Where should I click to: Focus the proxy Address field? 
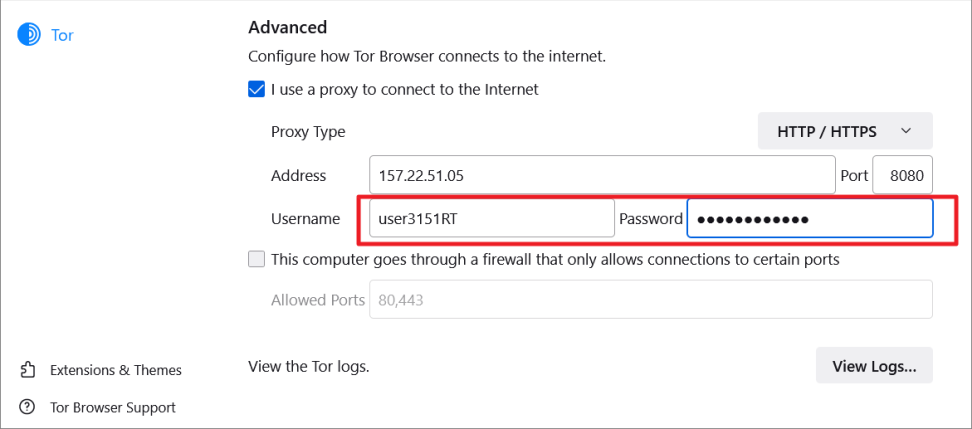pos(602,175)
